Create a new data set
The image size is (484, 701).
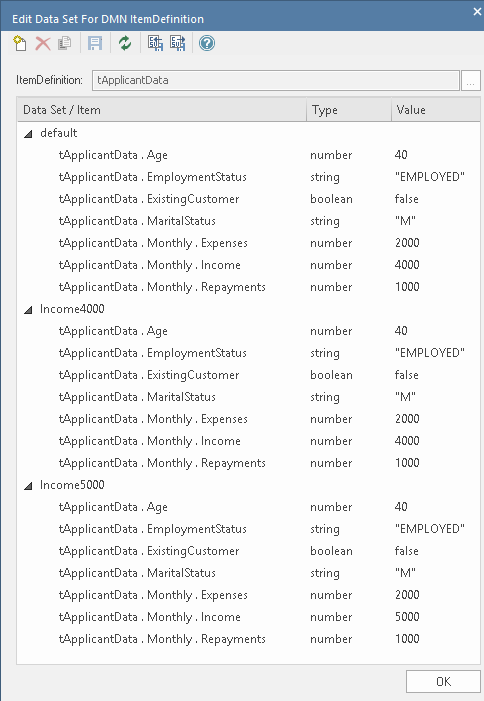(20, 43)
